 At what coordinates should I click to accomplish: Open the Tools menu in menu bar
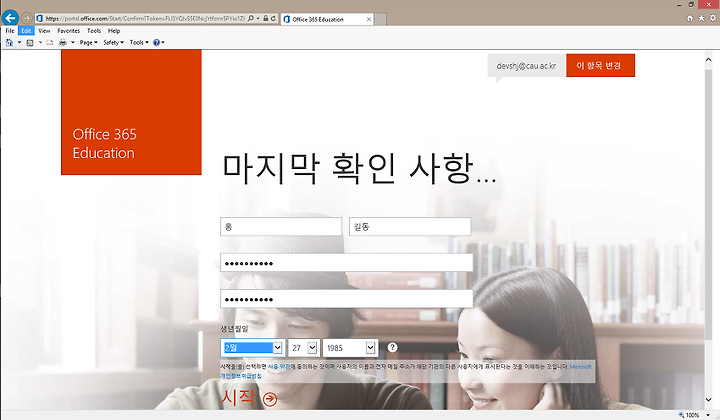point(94,31)
